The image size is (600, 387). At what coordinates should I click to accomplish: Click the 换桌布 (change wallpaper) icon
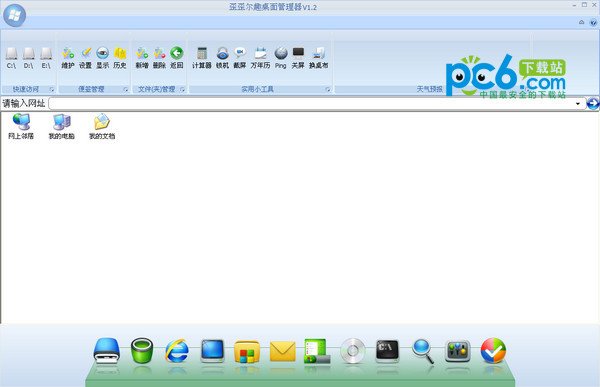(x=319, y=58)
